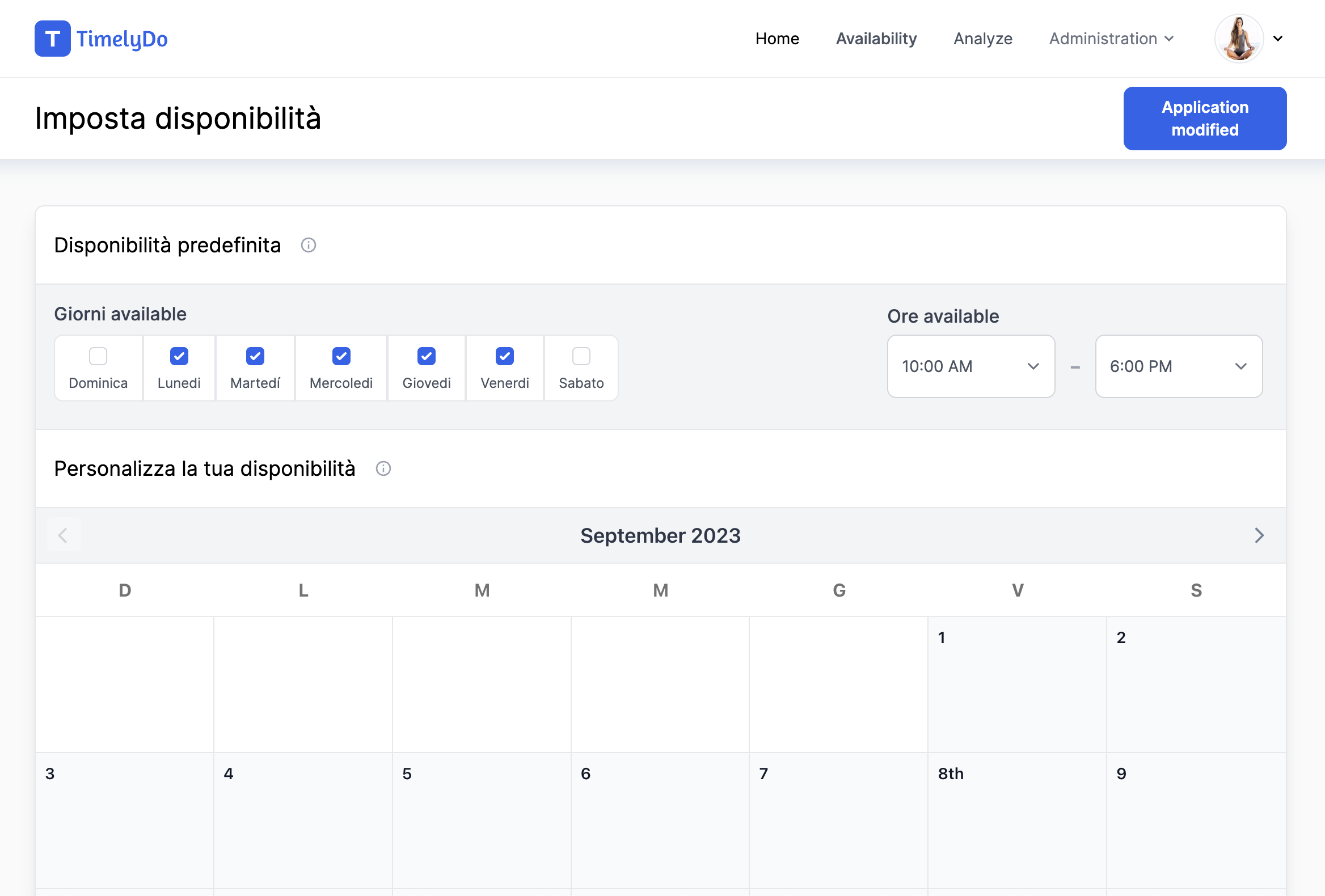Switch to the Analyze page
The width and height of the screenshot is (1325, 896).
(983, 39)
